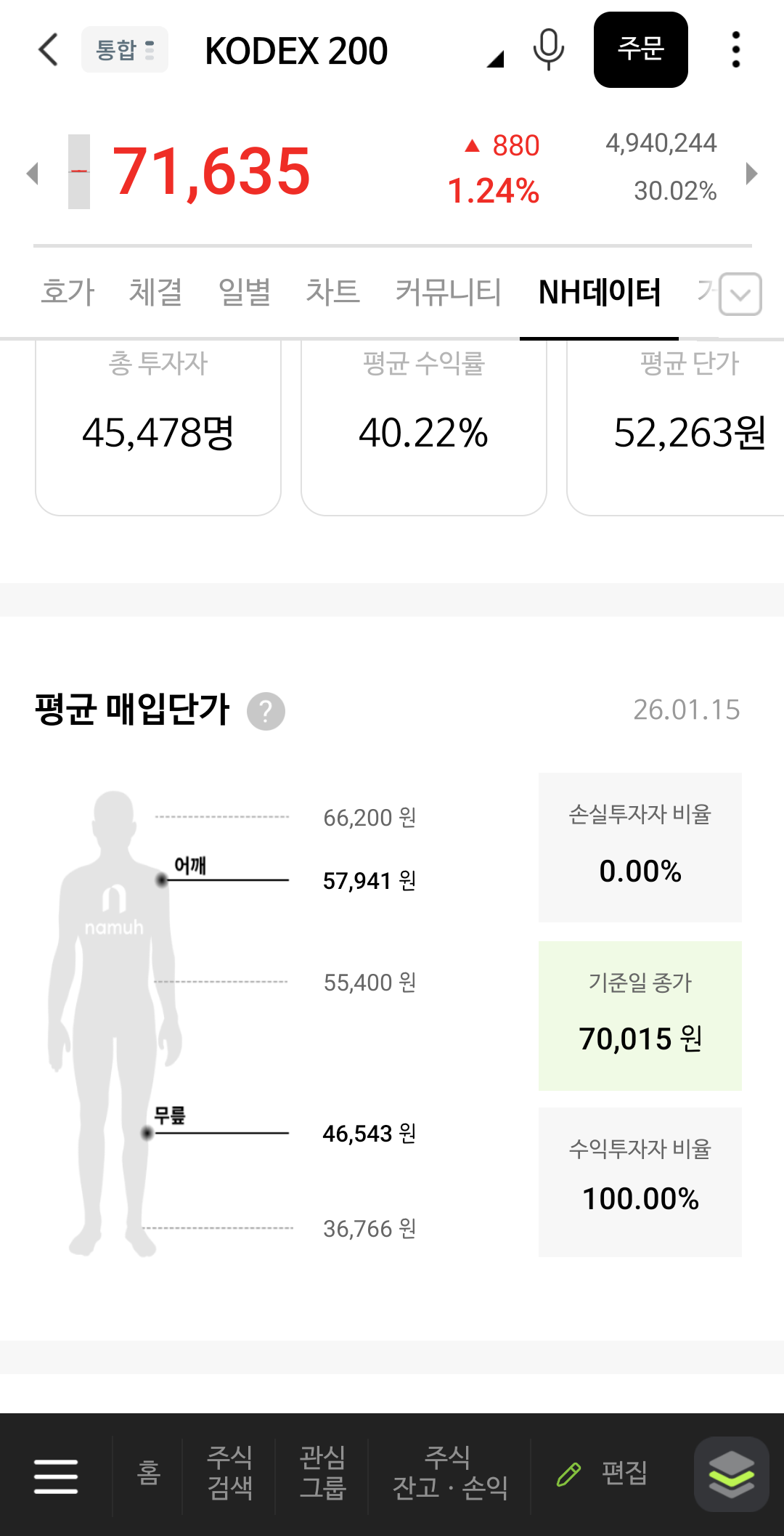The width and height of the screenshot is (784, 1536).
Task: Open help for 평균 매입단가
Action: tap(266, 711)
